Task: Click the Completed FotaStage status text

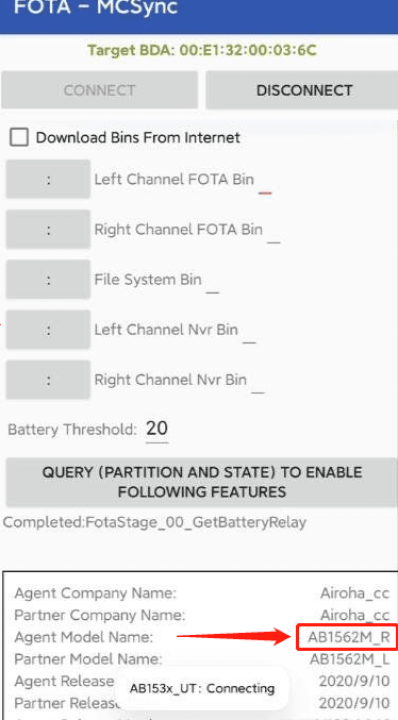Action: click(155, 523)
